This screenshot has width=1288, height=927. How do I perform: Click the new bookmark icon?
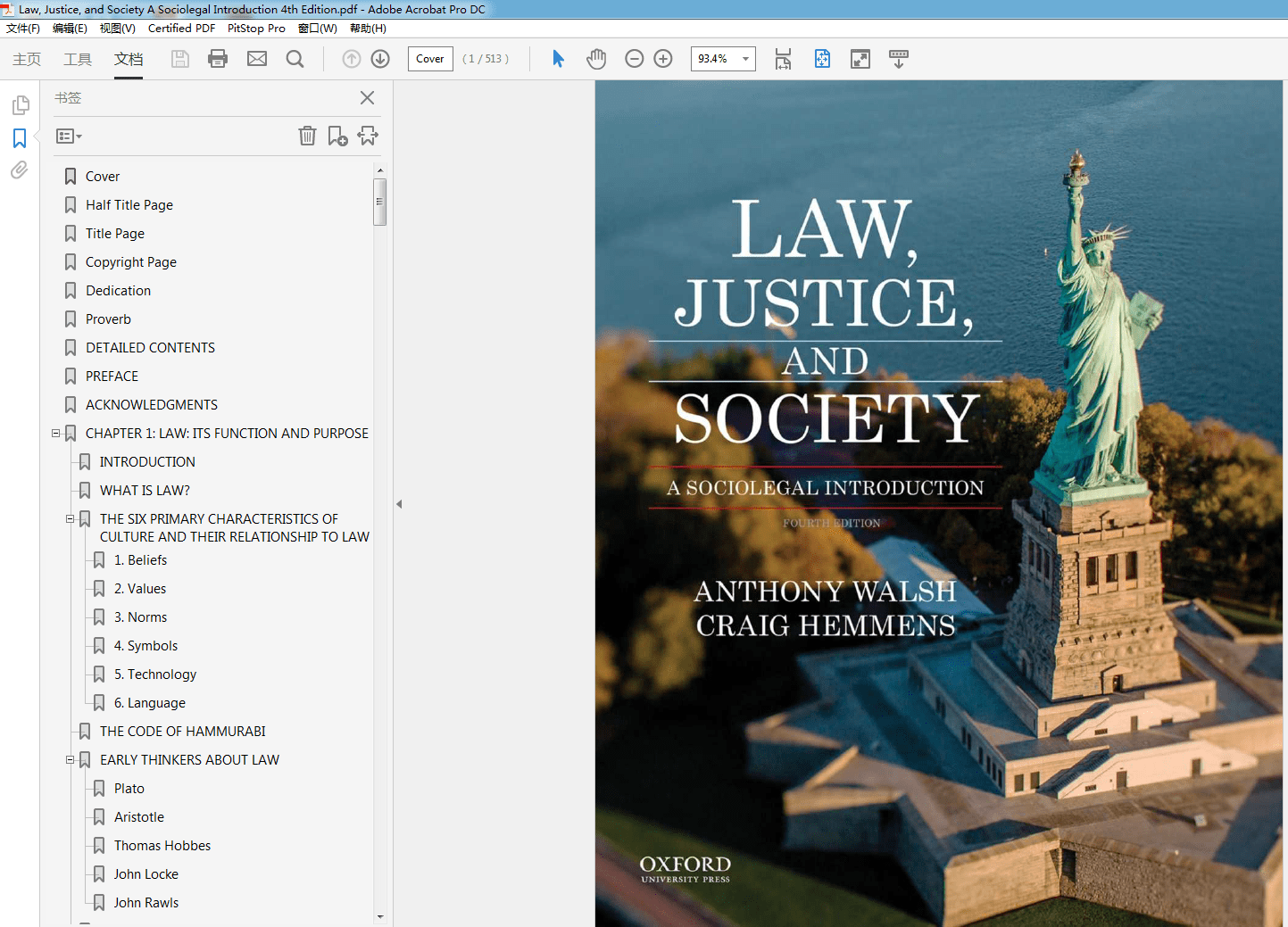pos(337,136)
